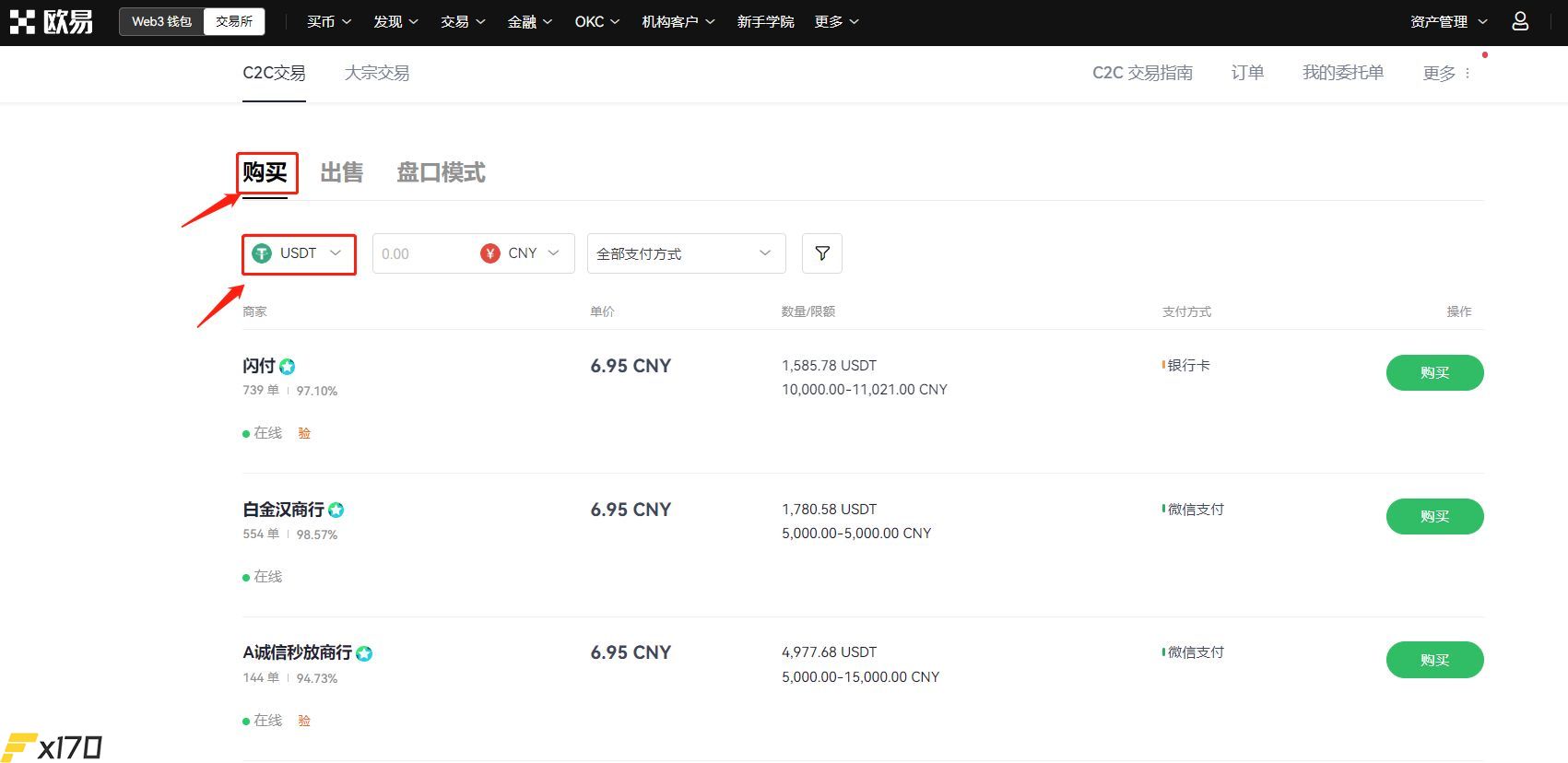Open the sub-navigation 更多 options

coord(1446,73)
